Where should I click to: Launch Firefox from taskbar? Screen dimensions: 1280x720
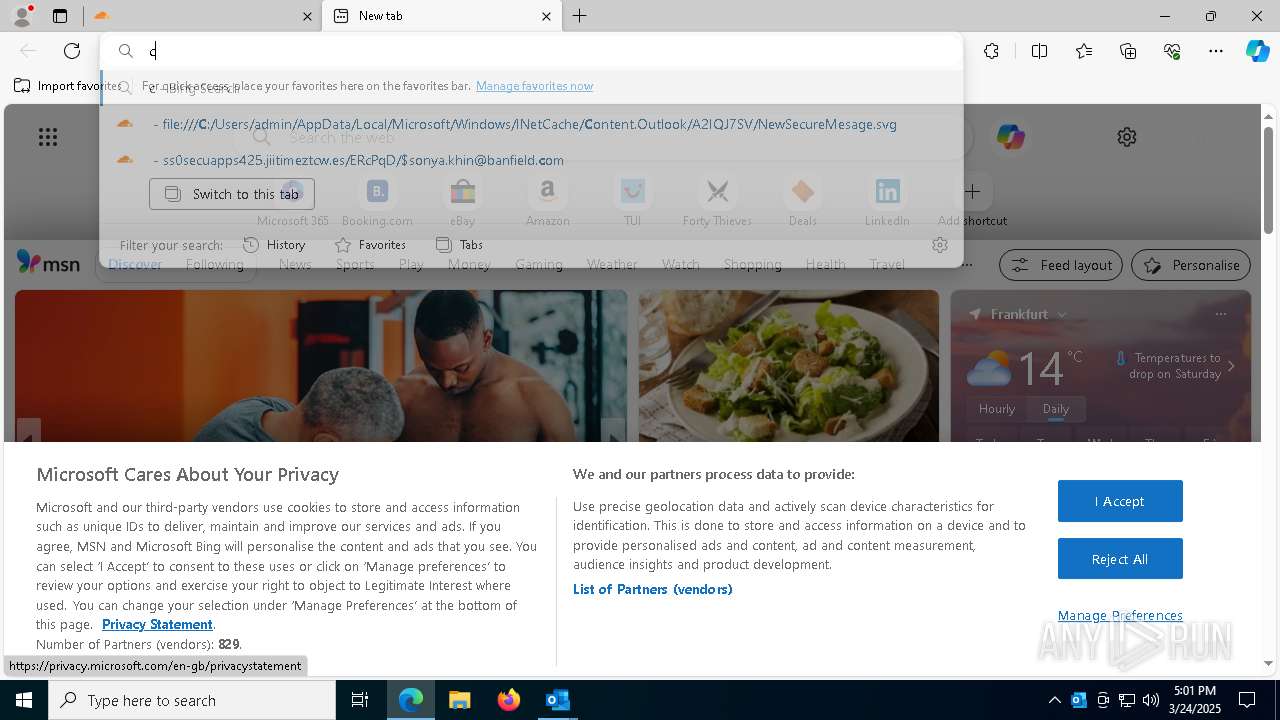tap(509, 700)
